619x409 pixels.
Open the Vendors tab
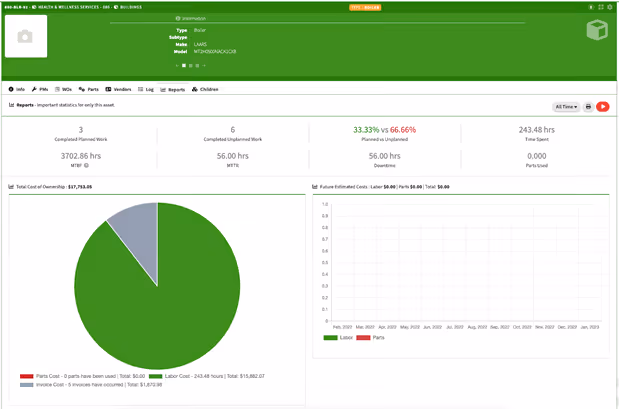[118, 89]
